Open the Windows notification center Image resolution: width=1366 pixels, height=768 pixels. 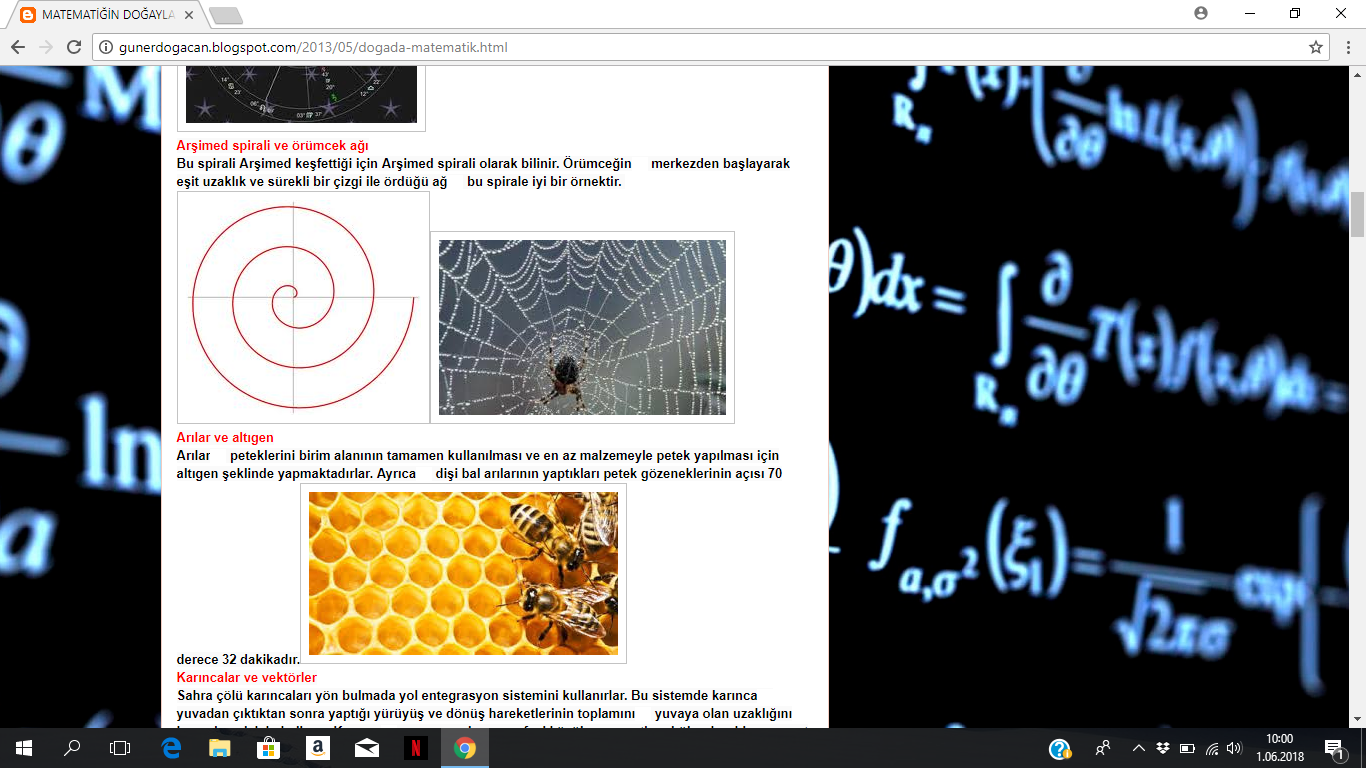pos(1333,748)
